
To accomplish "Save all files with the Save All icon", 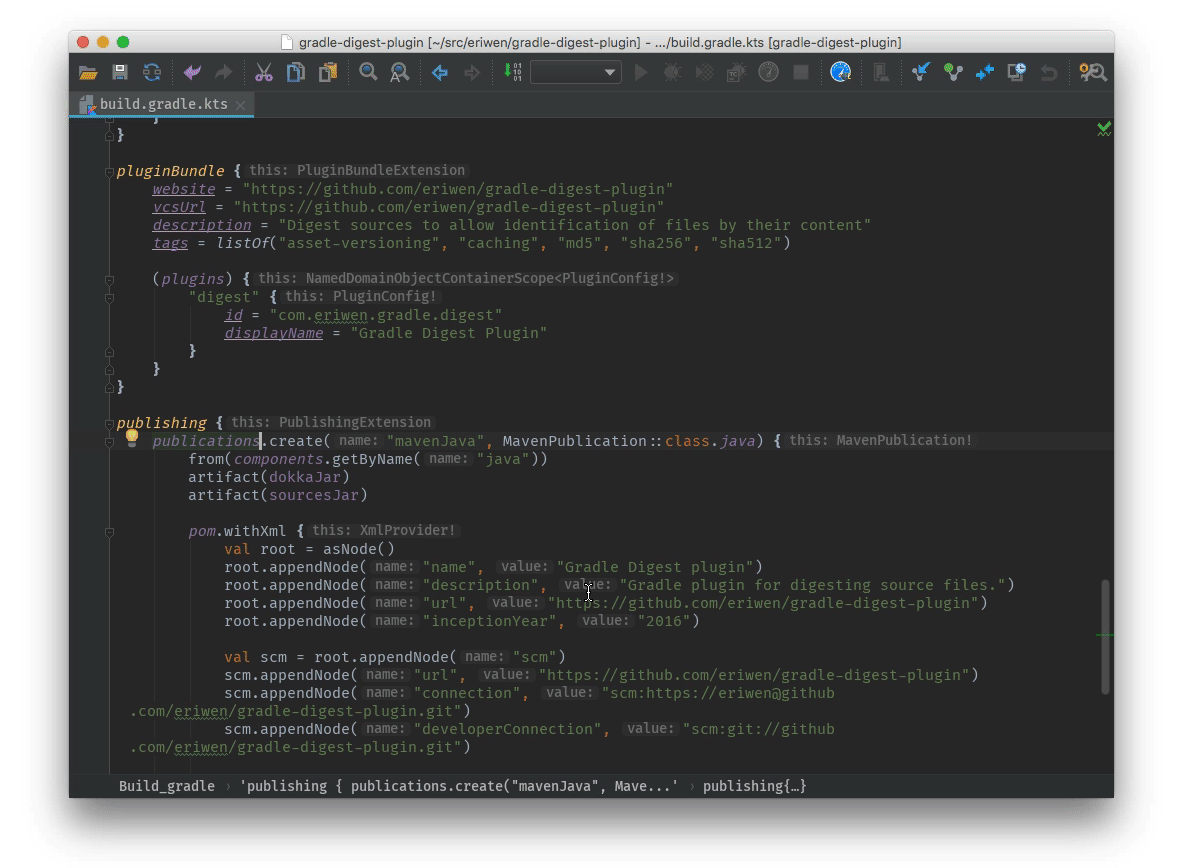I will [x=119, y=72].
